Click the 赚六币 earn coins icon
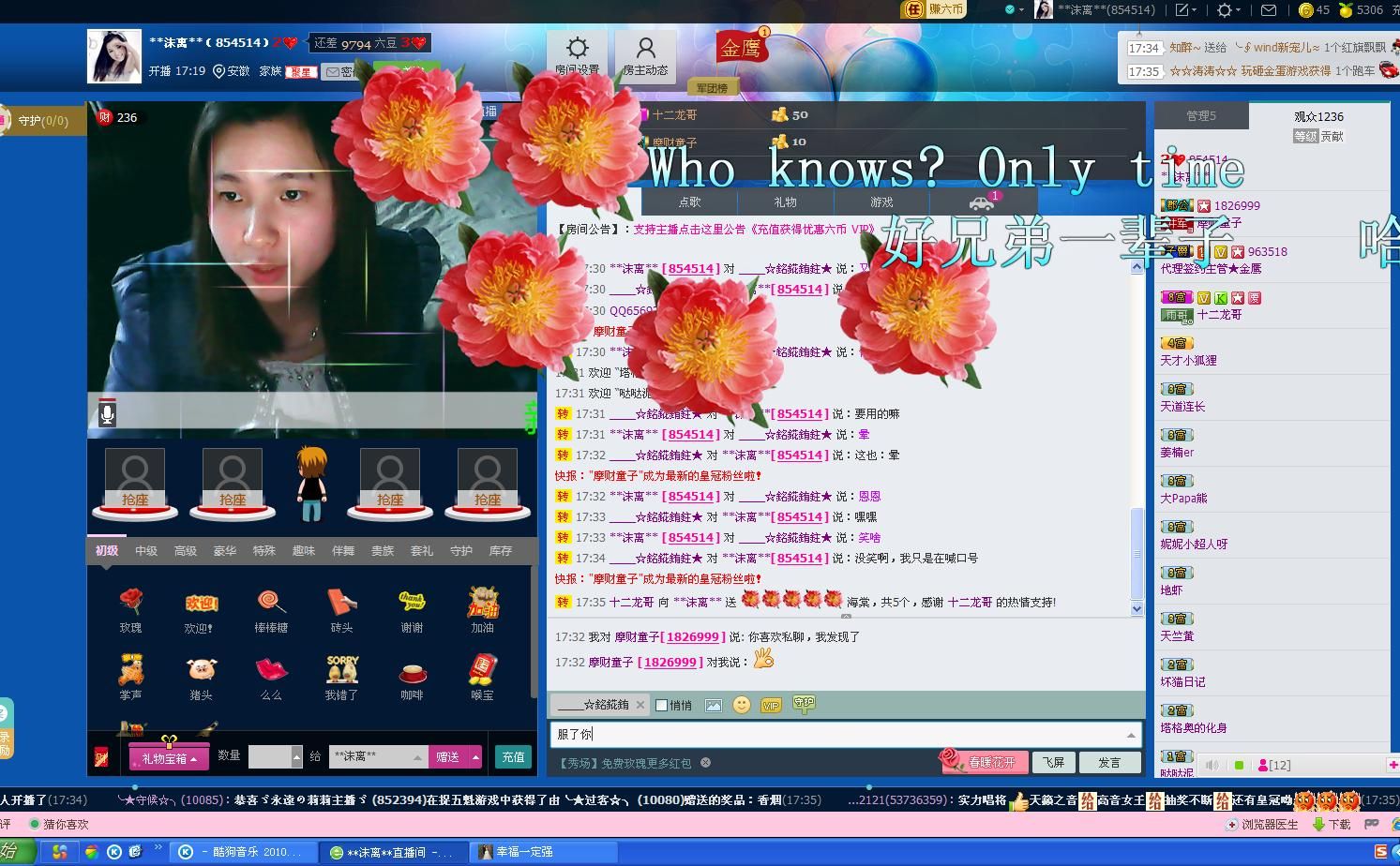This screenshot has width=1400, height=866. point(933,9)
